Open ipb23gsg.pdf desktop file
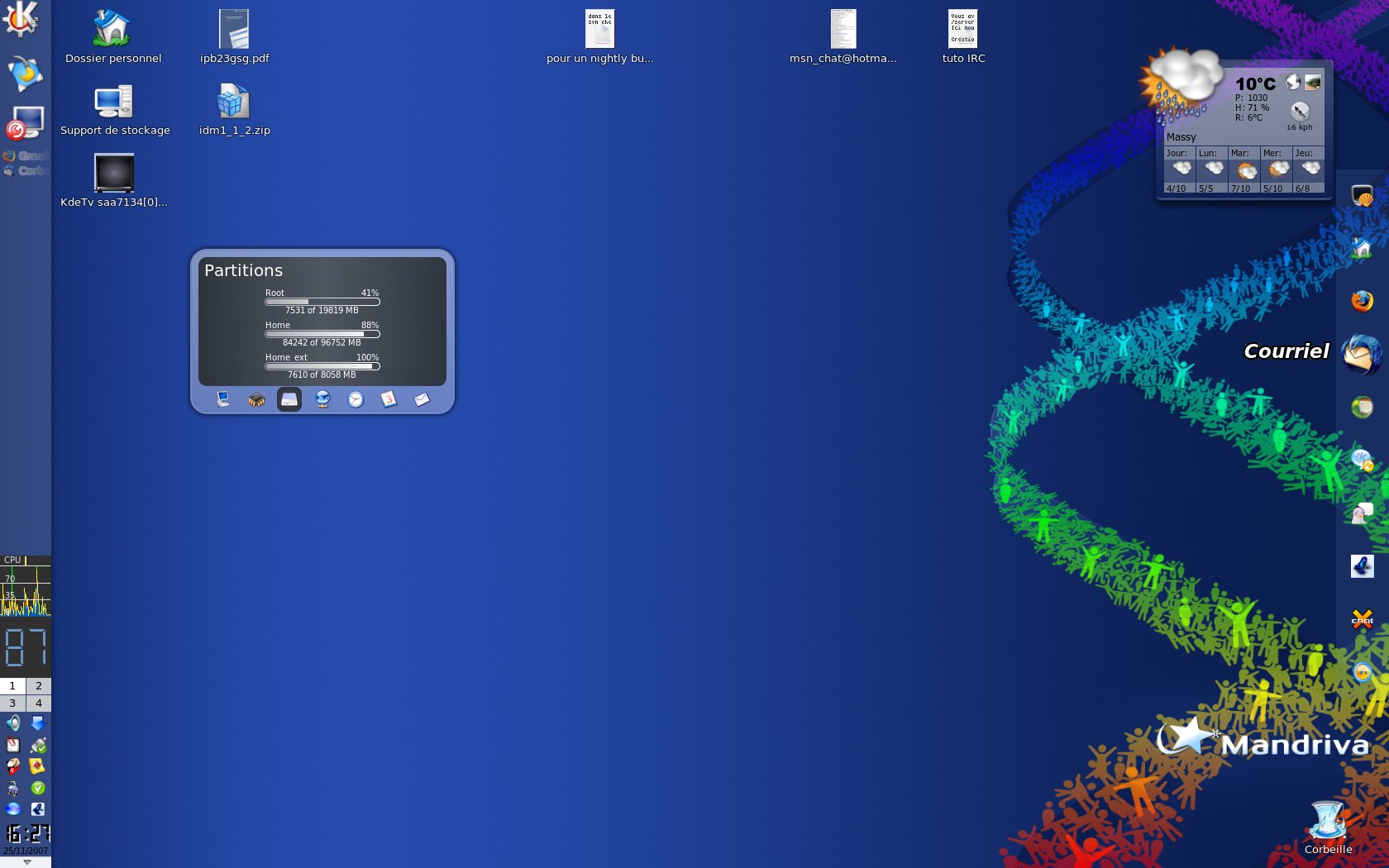 234,30
